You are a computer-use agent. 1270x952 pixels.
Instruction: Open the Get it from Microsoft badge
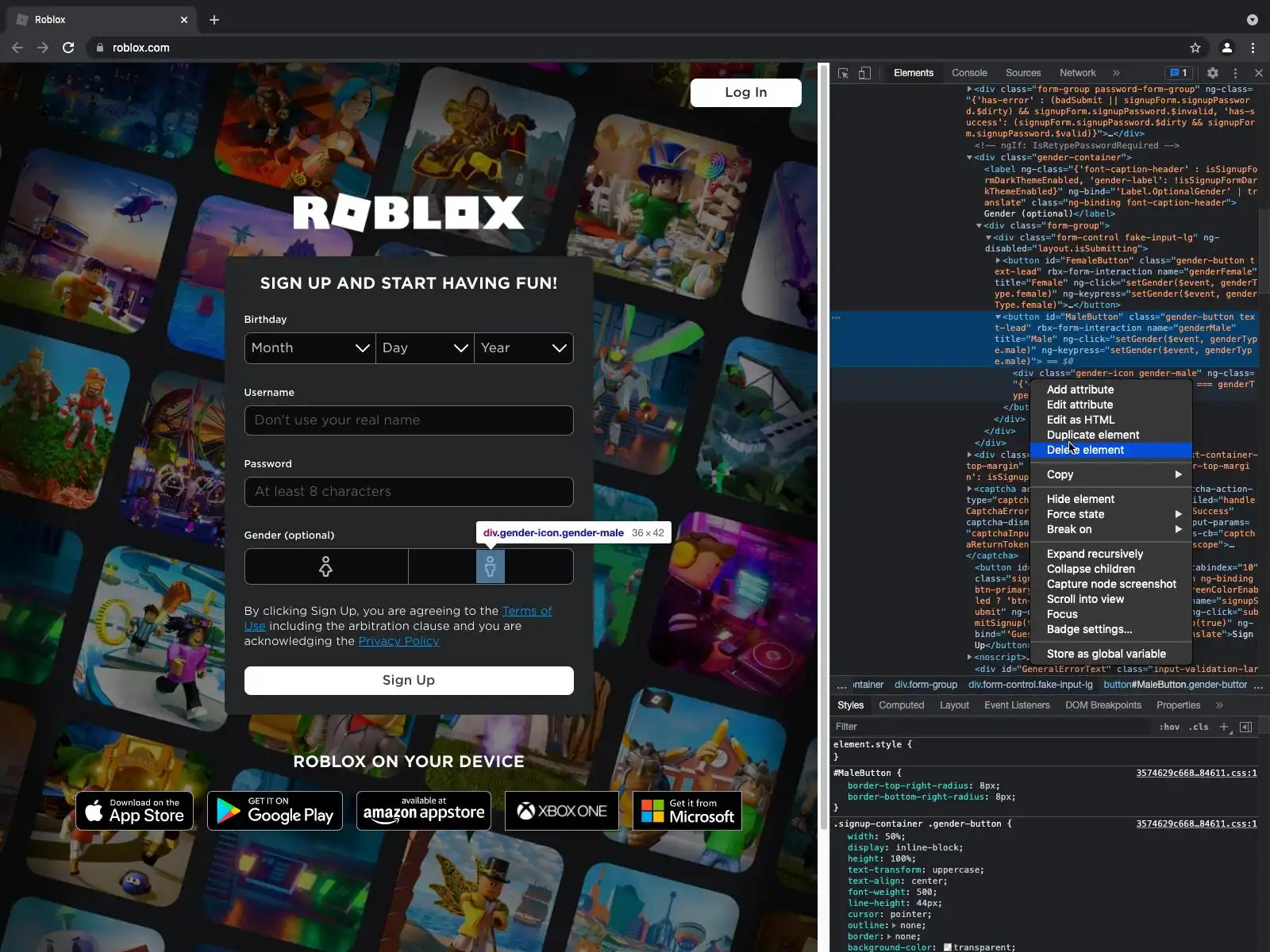[687, 811]
